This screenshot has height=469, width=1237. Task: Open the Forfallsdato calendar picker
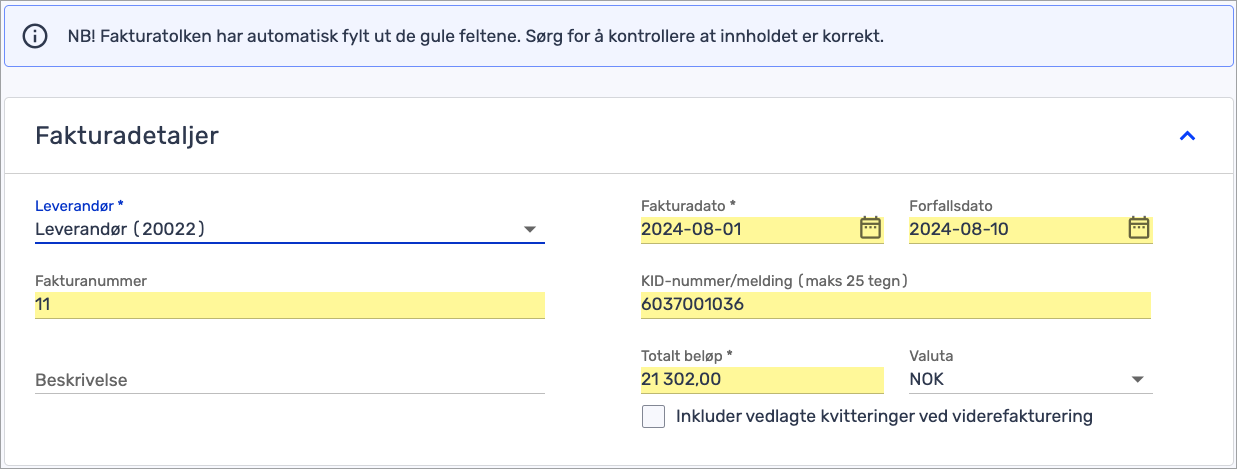point(1138,228)
